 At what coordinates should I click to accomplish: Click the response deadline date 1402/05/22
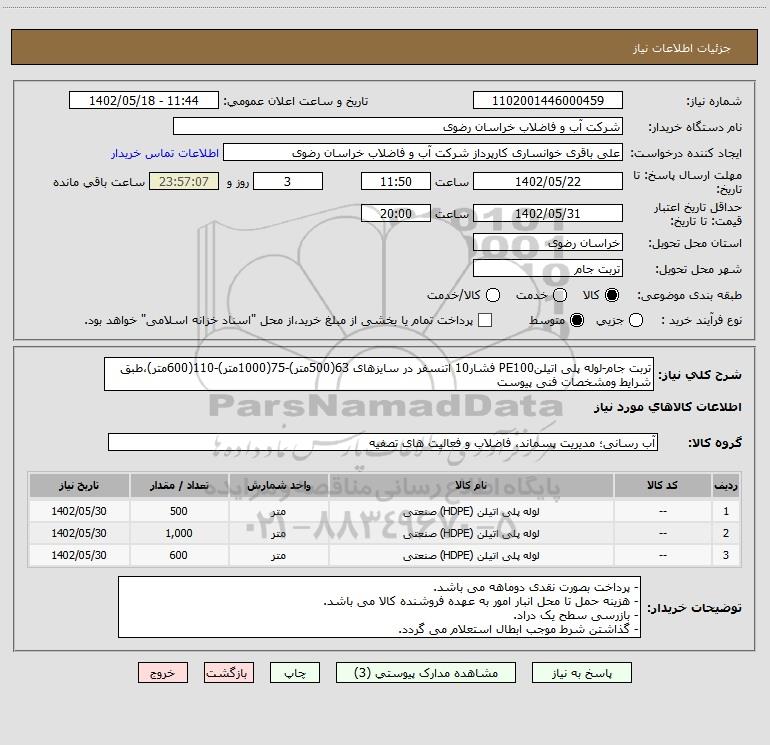[548, 181]
